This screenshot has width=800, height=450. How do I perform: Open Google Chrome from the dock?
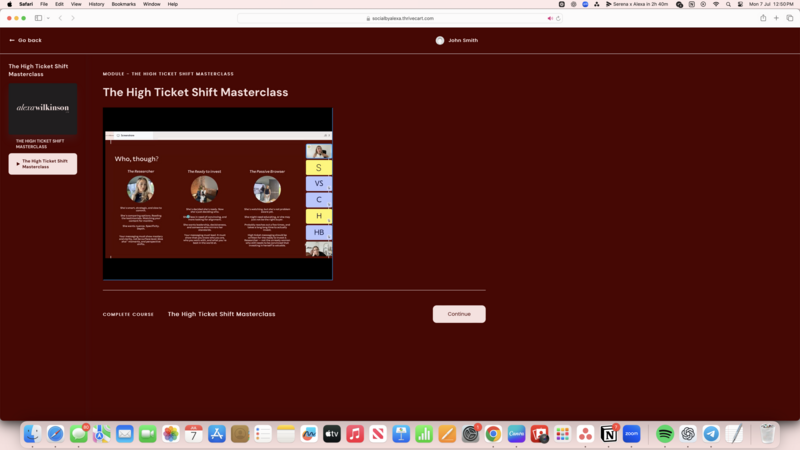click(x=493, y=434)
